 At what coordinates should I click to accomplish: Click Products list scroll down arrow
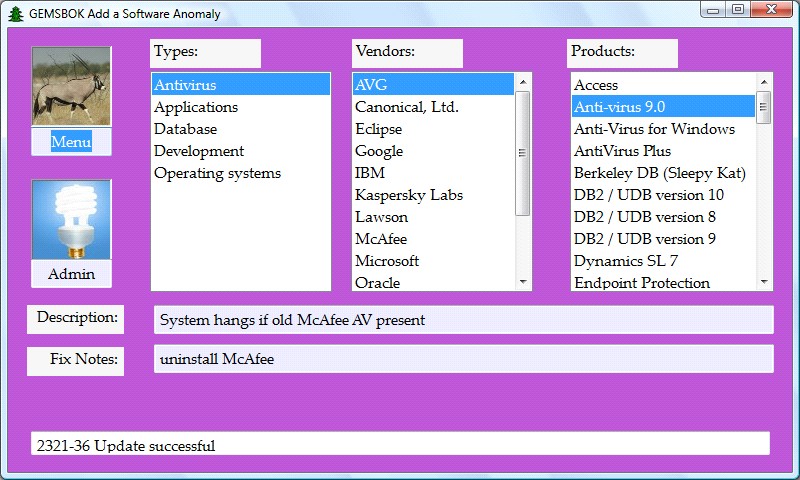tap(764, 282)
